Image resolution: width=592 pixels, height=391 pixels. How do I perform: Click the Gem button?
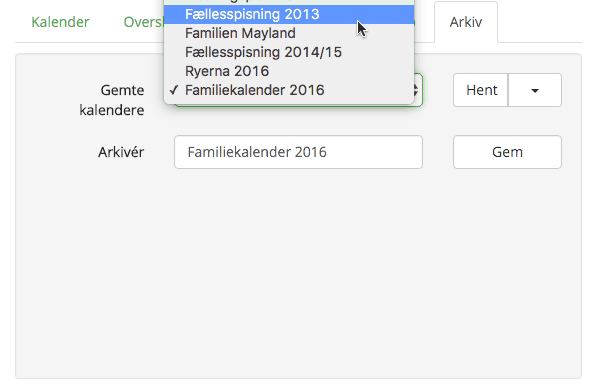click(x=507, y=152)
